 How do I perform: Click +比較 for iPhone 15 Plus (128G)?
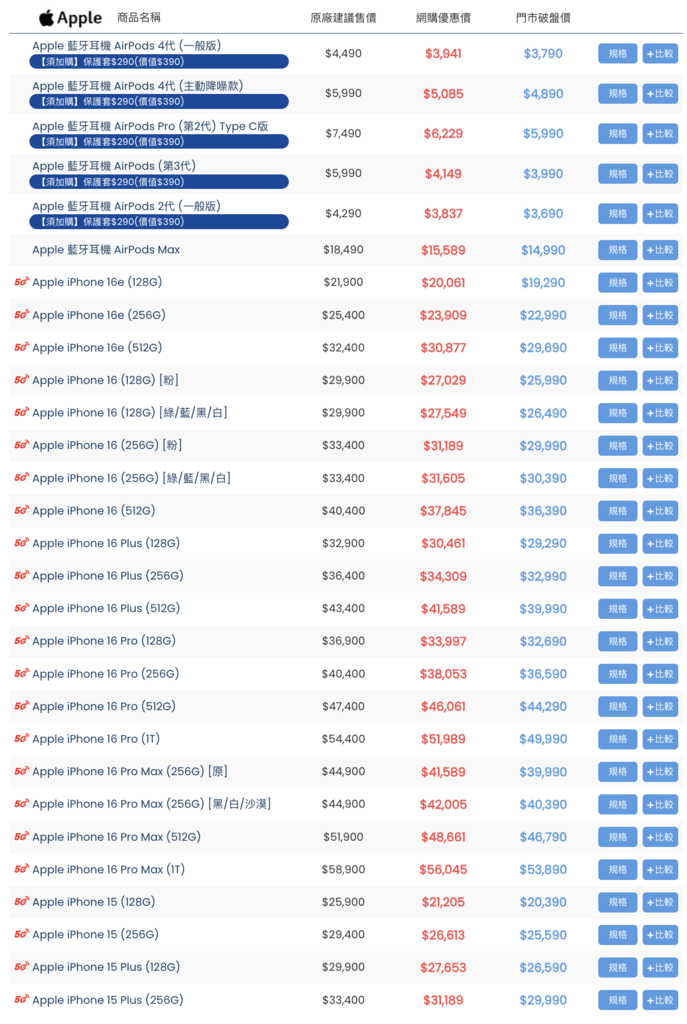pyautogui.click(x=660, y=967)
